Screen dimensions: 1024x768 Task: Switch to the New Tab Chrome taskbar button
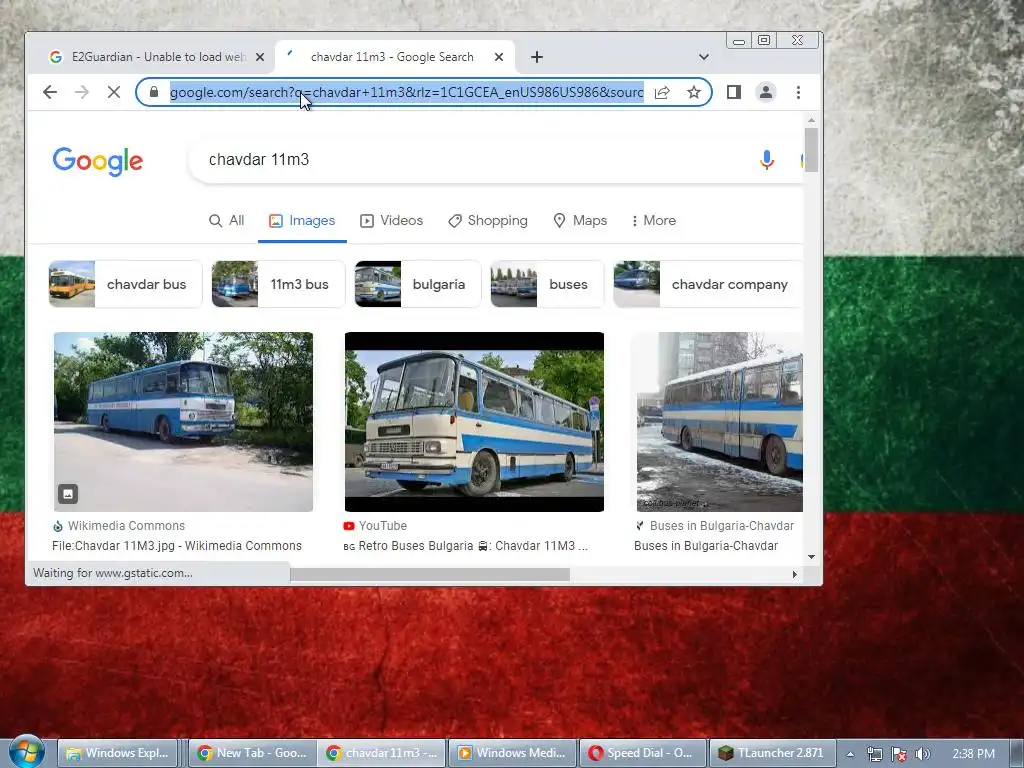[x=252, y=753]
